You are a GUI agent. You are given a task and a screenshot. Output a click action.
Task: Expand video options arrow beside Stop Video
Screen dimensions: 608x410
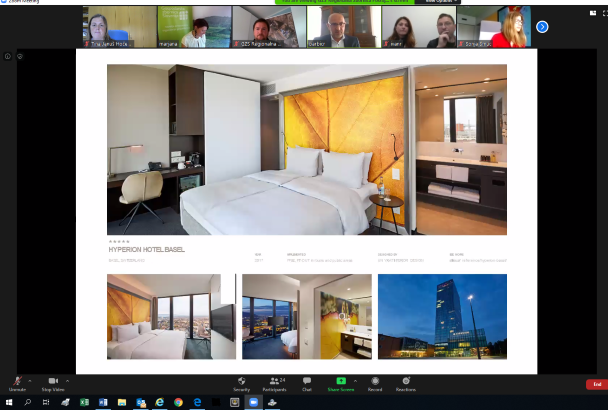click(67, 381)
